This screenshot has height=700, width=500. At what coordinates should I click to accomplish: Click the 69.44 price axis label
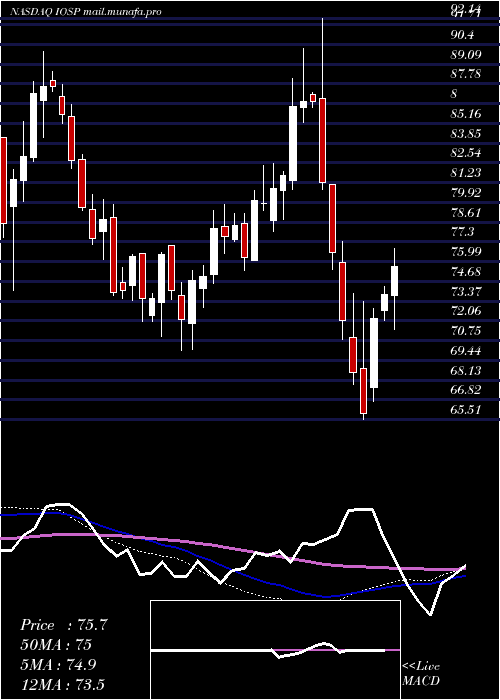click(466, 350)
